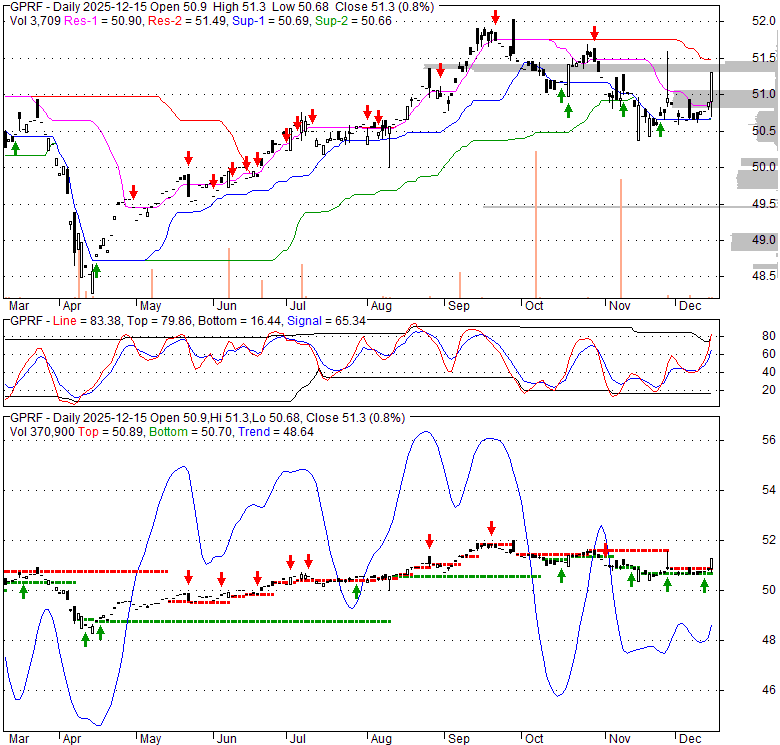Click the red sell arrow in late October on the top chart
This screenshot has width=780, height=745.
click(594, 33)
